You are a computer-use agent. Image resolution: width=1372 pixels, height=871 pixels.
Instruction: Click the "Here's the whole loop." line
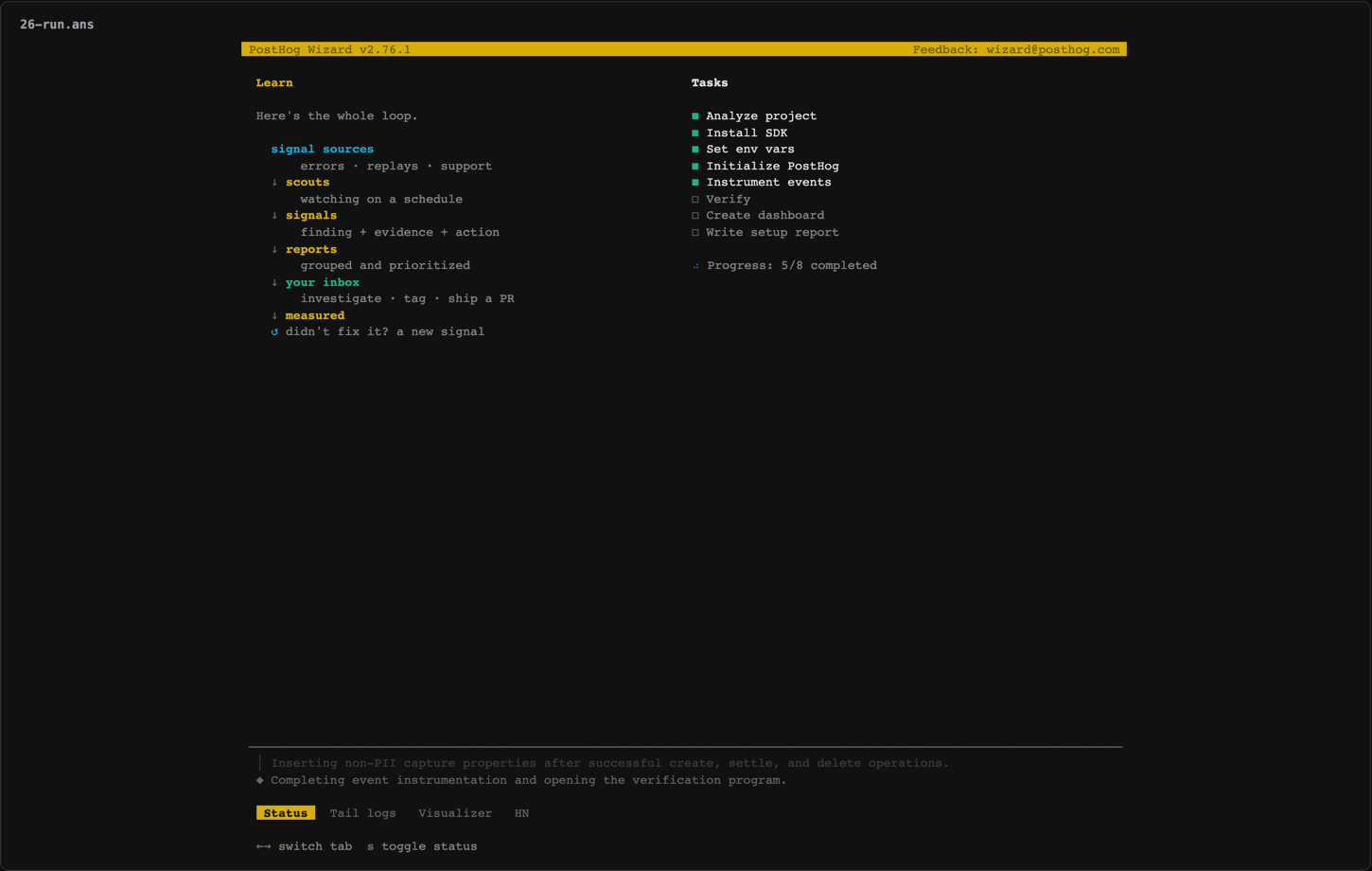[337, 116]
